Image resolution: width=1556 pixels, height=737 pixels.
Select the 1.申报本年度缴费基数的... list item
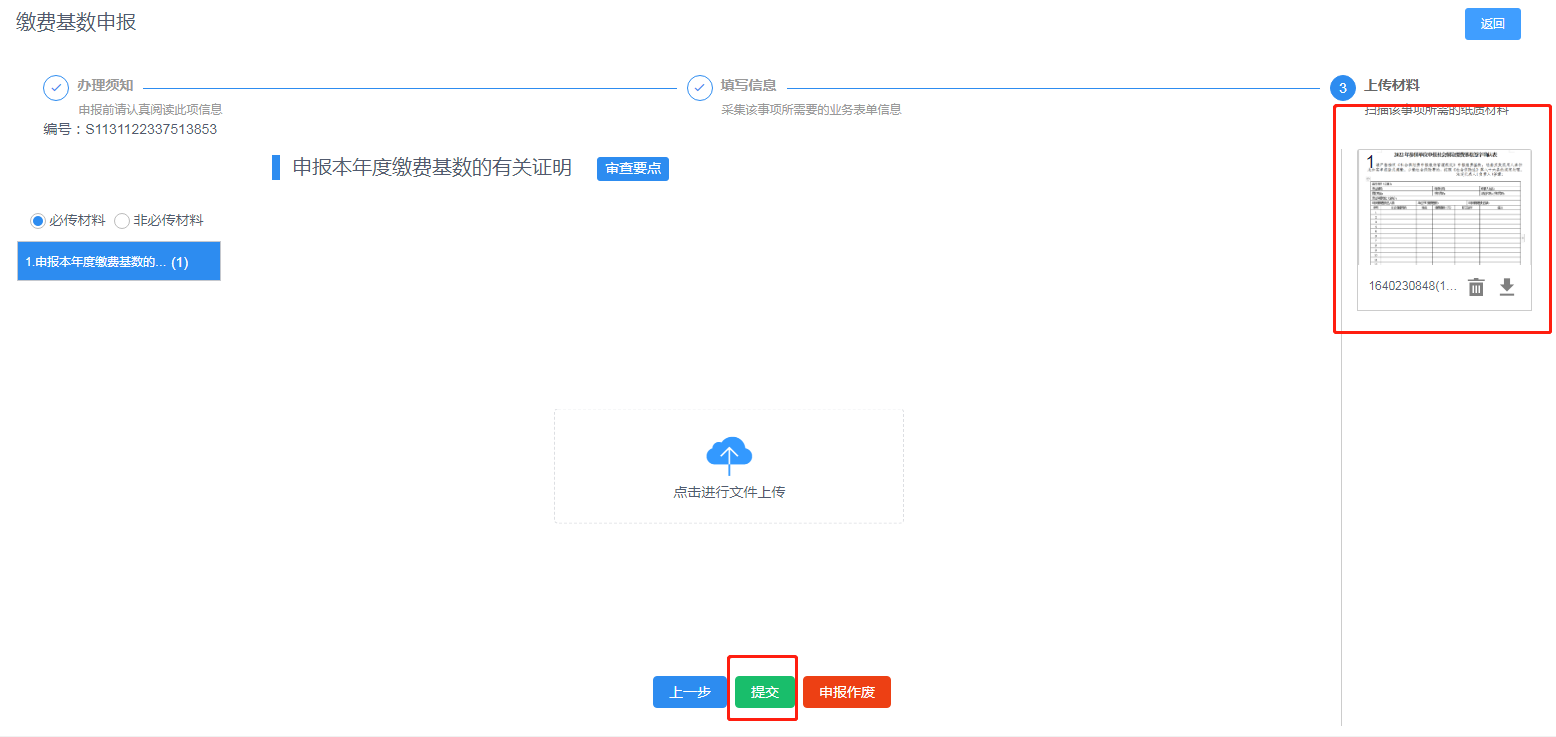tap(119, 262)
